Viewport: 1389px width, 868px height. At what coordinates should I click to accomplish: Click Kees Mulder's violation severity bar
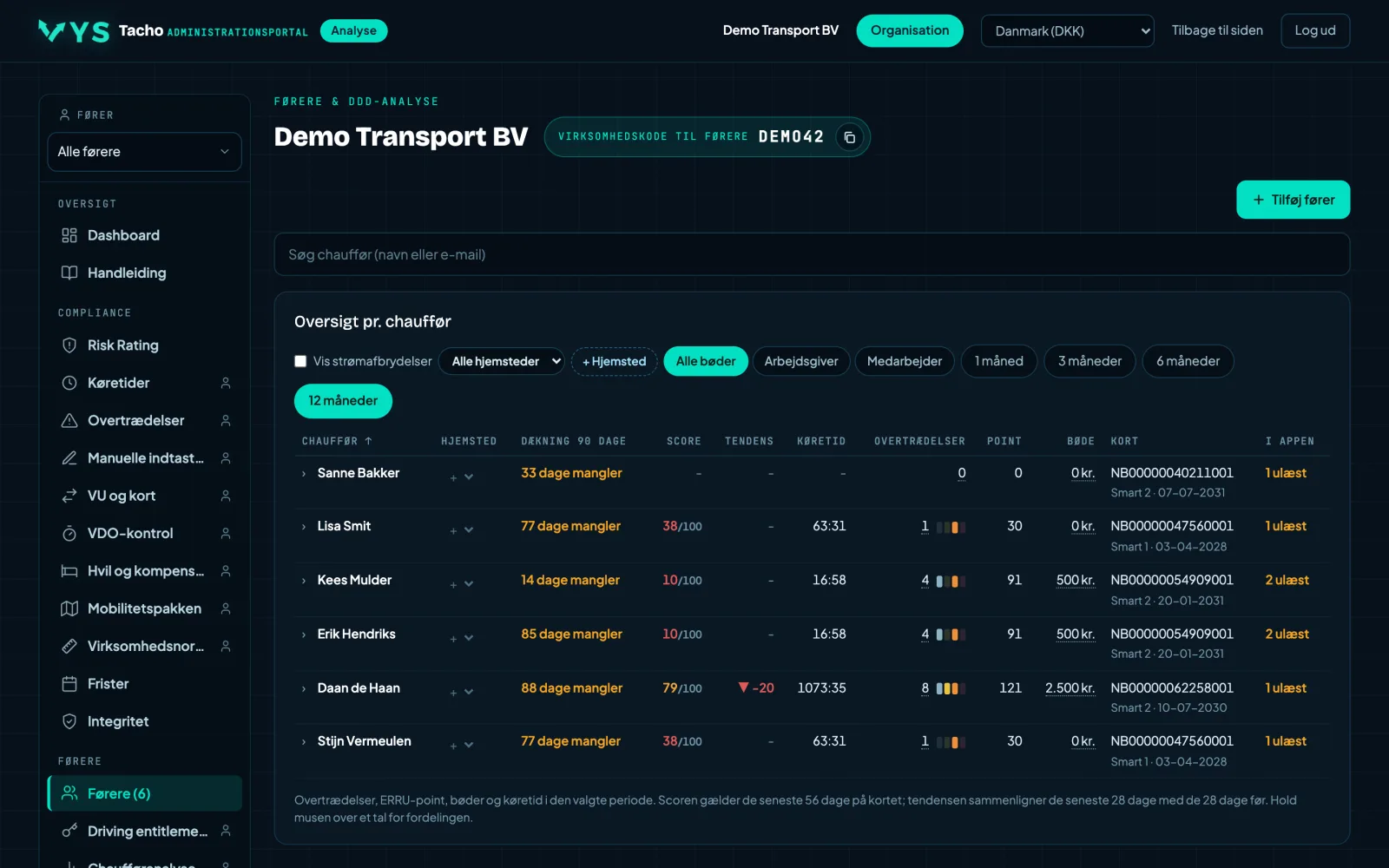pyautogui.click(x=951, y=581)
